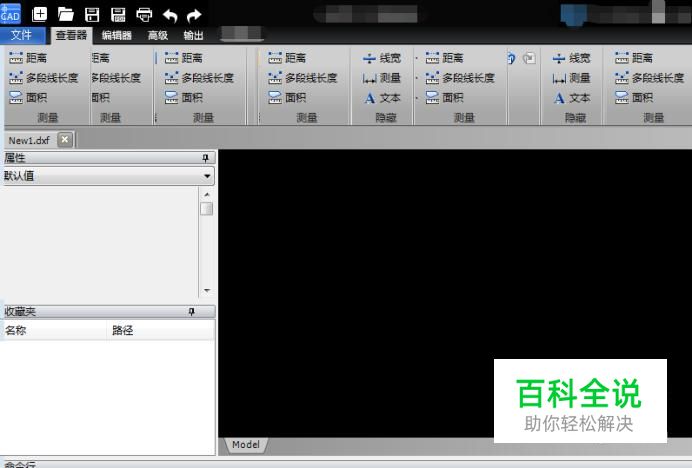Undo the last action with left arrow
This screenshot has height=468, width=692.
tap(170, 15)
